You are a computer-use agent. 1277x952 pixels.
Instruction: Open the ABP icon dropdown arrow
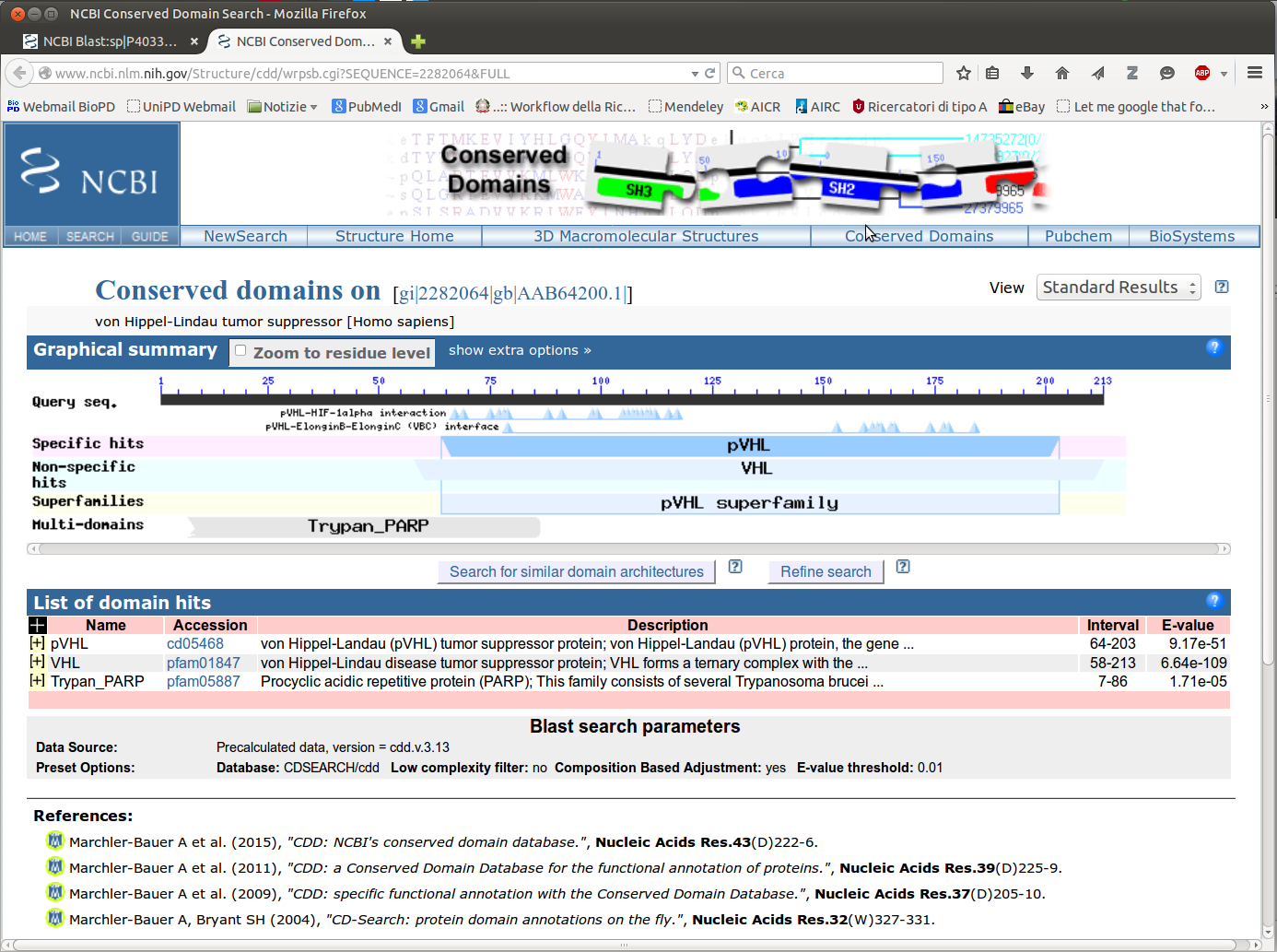[1224, 74]
